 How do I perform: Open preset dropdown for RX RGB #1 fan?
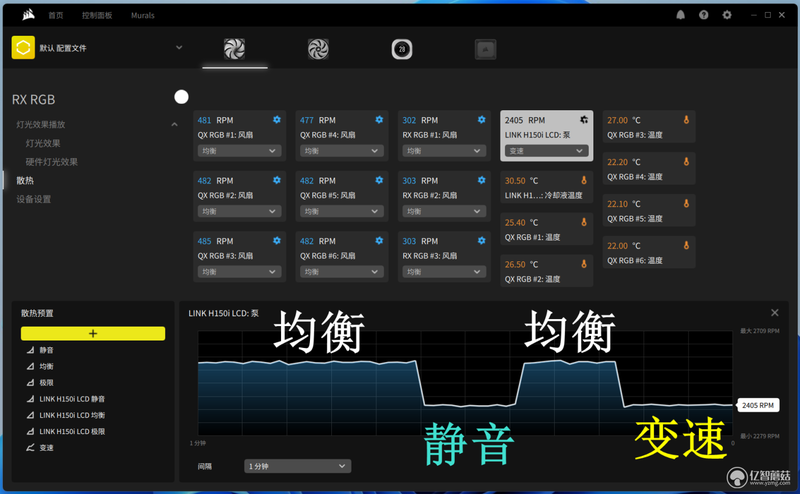pos(444,151)
